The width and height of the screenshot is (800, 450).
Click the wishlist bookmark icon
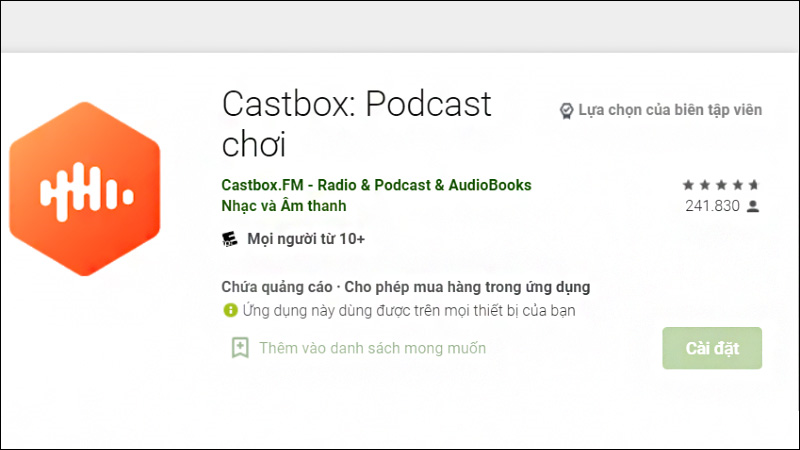(240, 348)
